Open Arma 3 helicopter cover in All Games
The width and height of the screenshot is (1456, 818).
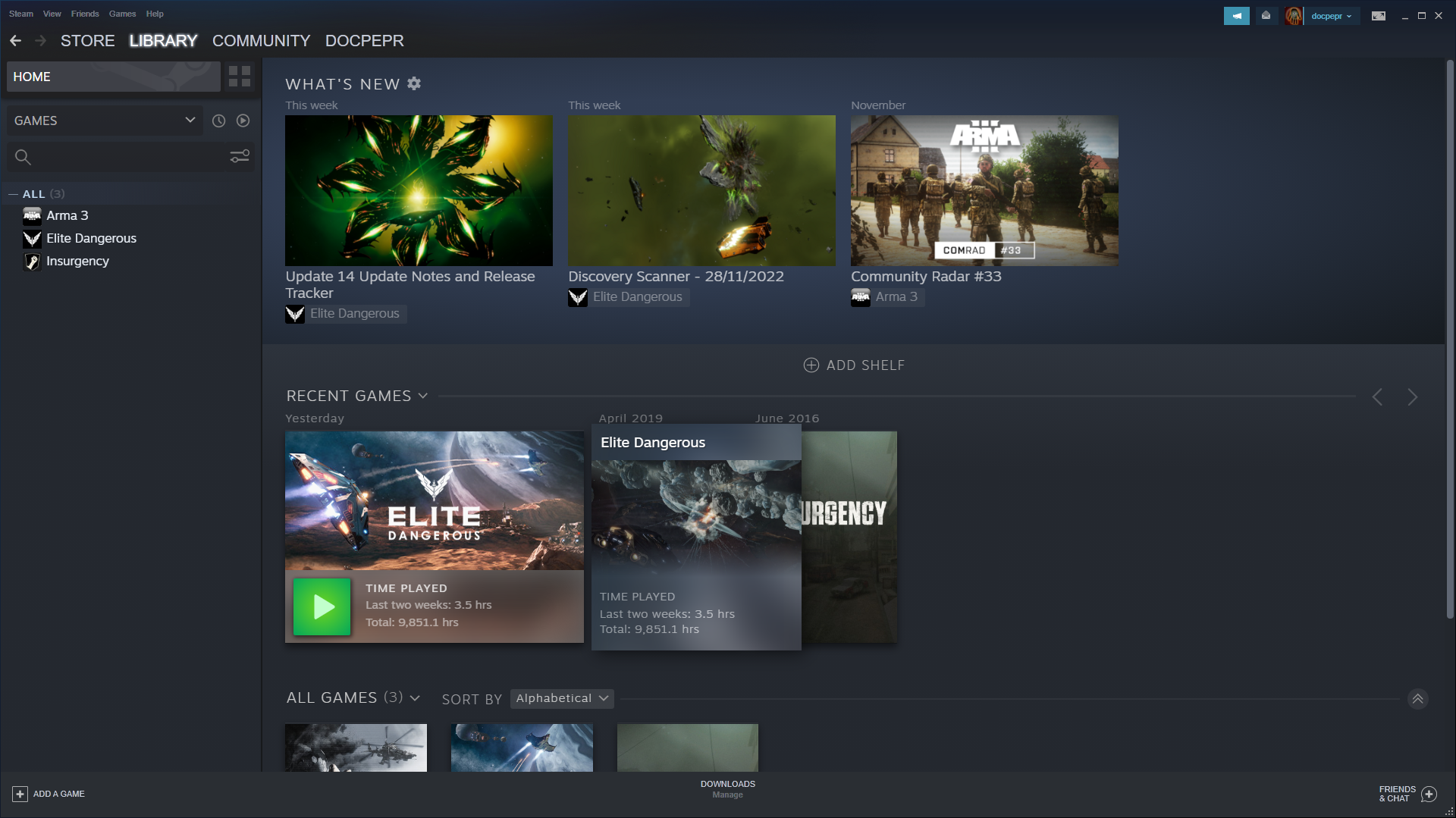(x=356, y=747)
